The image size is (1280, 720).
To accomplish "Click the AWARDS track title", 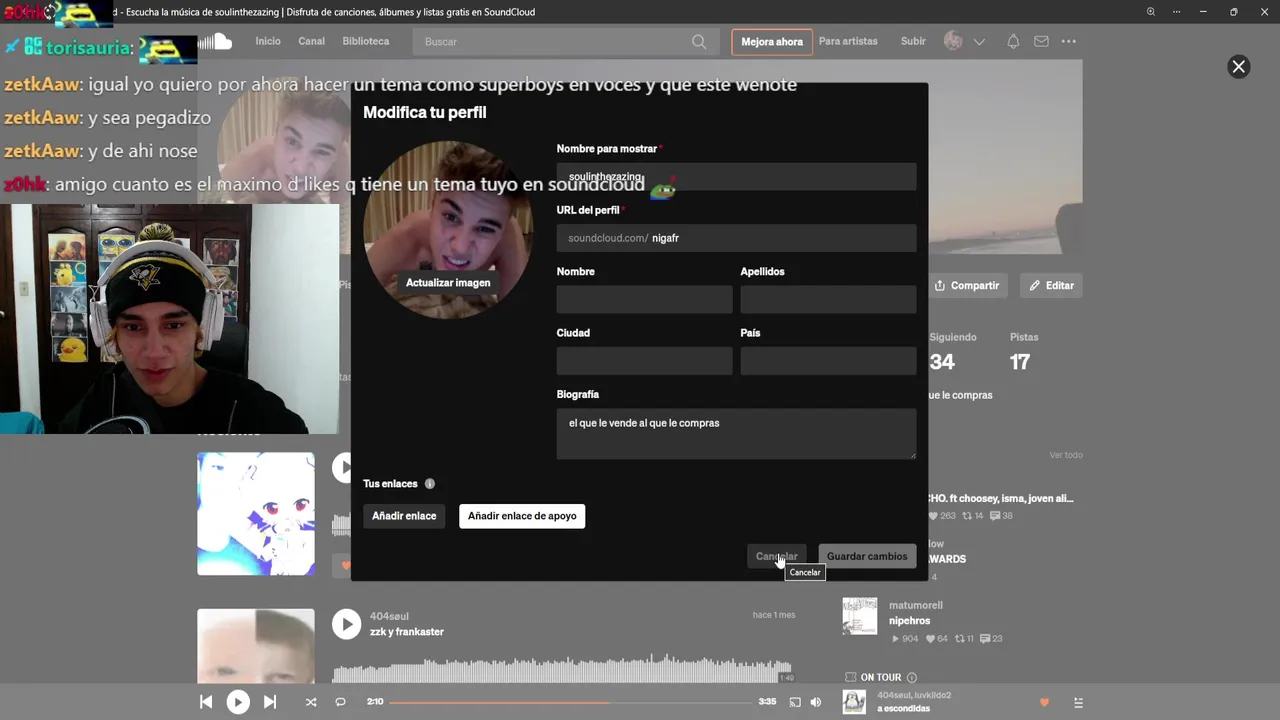I will (947, 559).
